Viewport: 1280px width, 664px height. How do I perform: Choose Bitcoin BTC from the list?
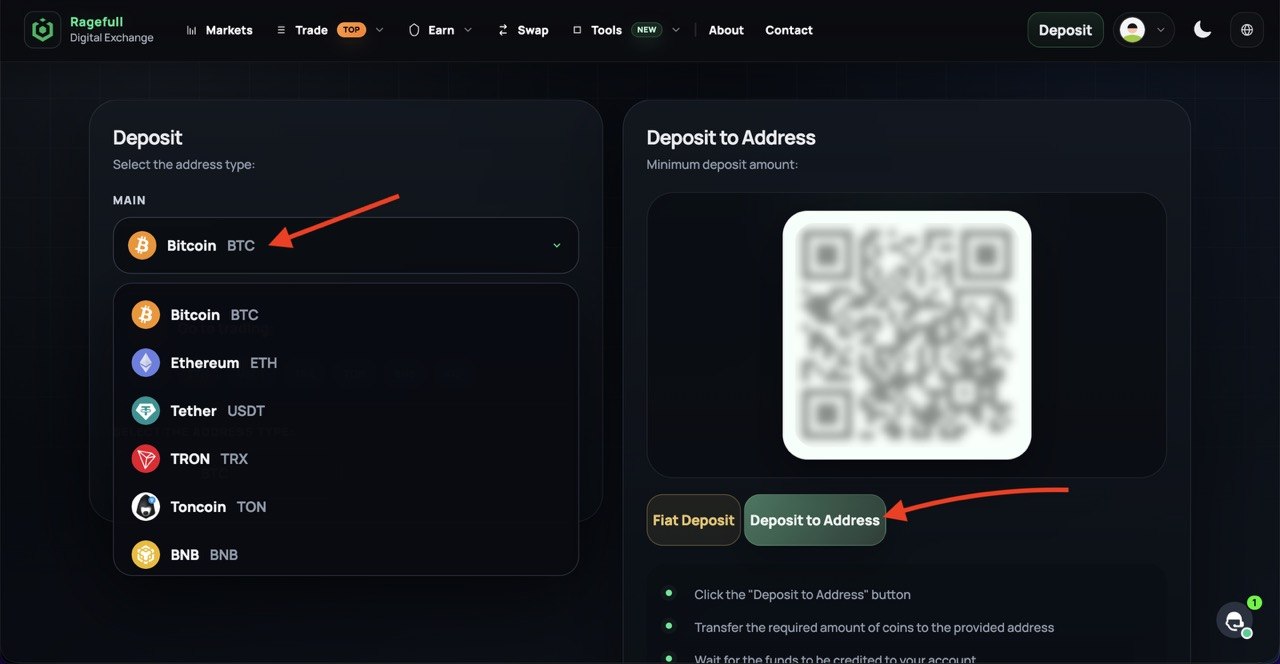(x=346, y=315)
